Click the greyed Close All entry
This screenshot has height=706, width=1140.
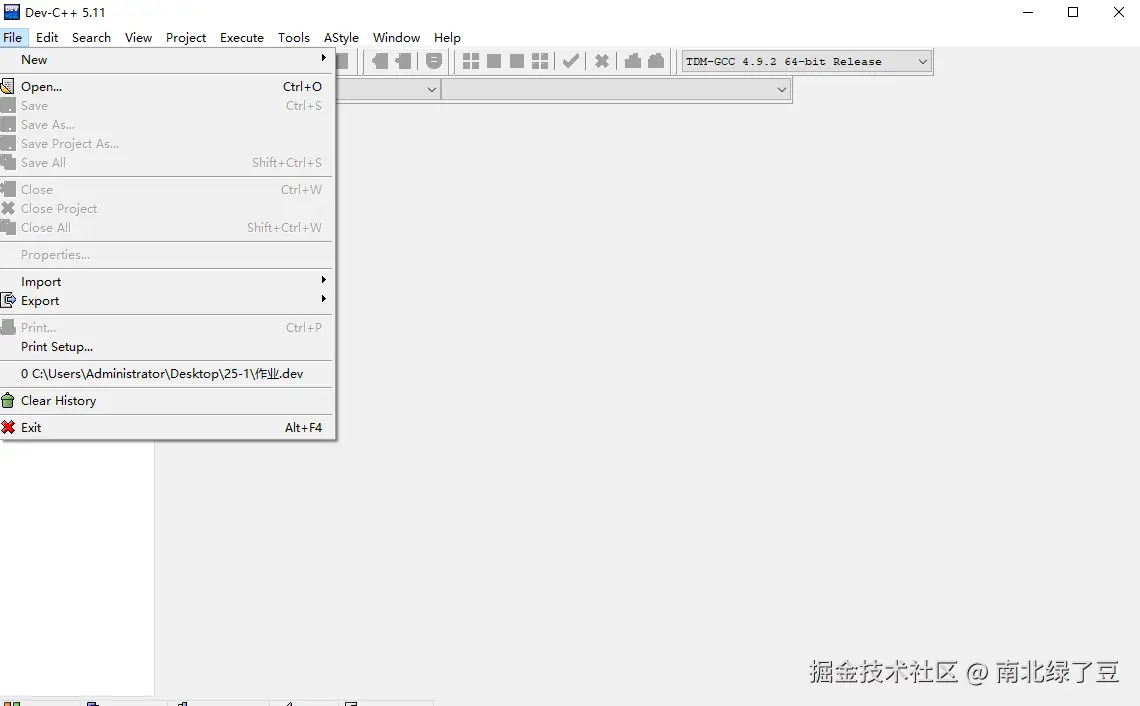(166, 228)
